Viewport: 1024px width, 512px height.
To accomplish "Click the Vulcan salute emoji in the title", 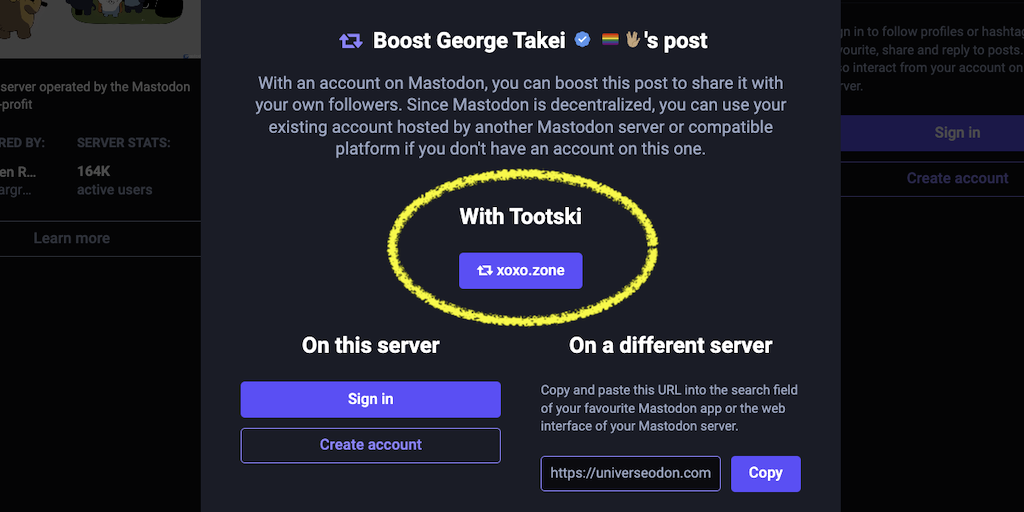I will click(x=632, y=40).
